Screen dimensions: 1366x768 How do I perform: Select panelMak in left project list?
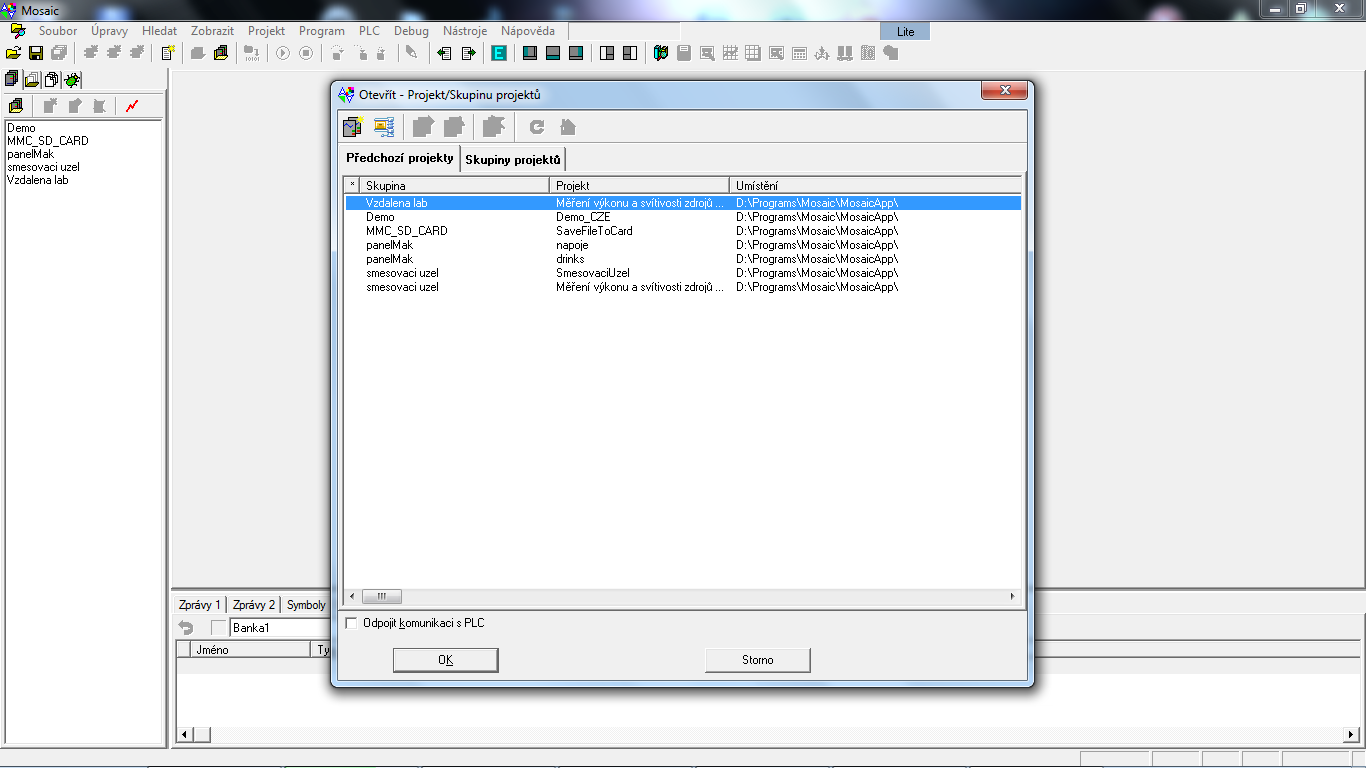[x=30, y=154]
